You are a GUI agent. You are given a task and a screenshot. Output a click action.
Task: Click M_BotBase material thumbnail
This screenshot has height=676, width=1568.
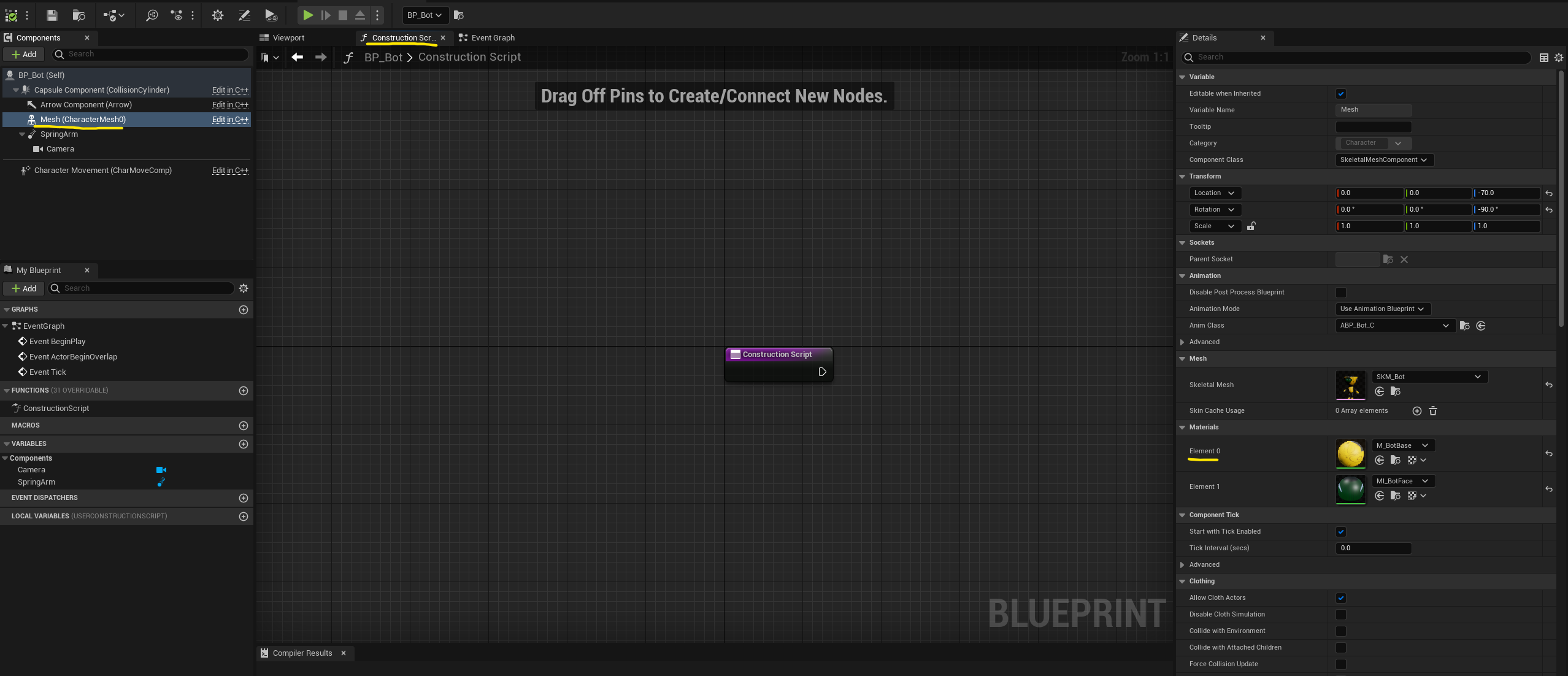pos(1350,454)
